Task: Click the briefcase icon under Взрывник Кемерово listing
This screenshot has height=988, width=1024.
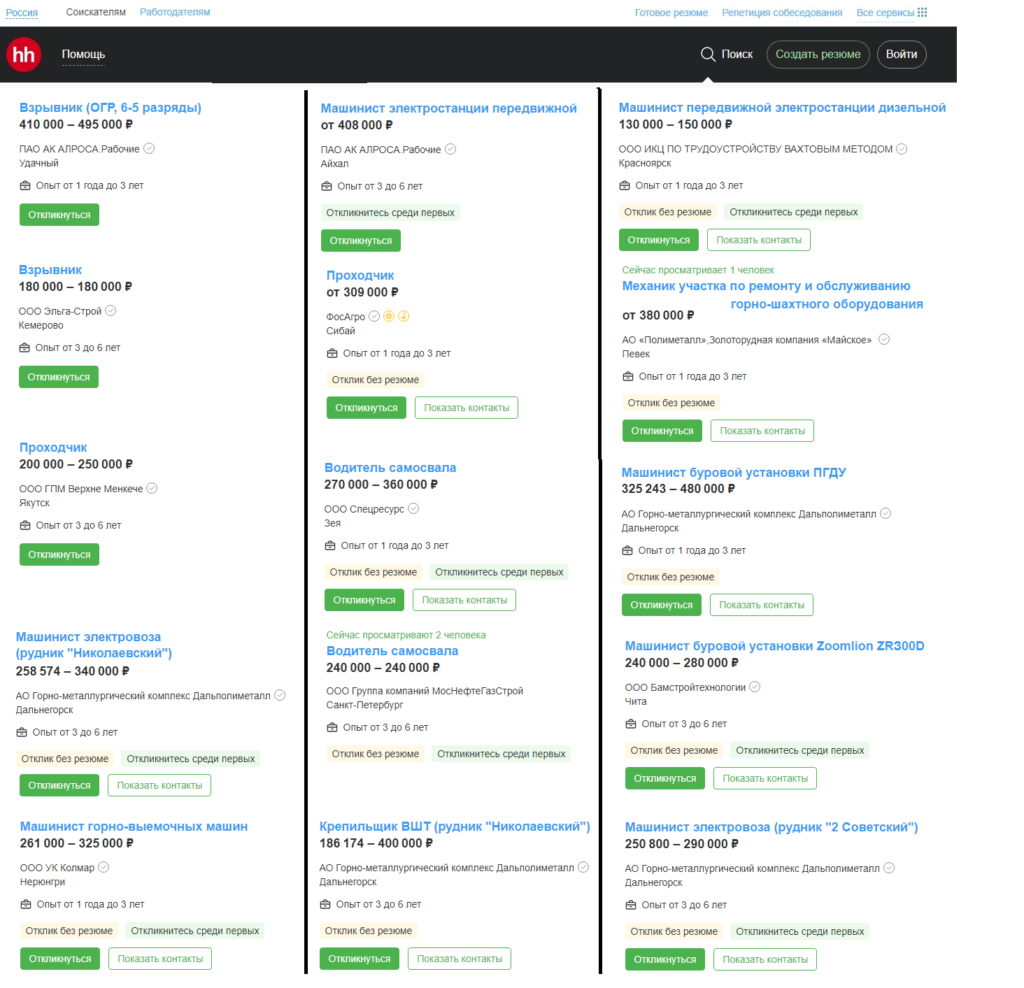Action: 25,347
